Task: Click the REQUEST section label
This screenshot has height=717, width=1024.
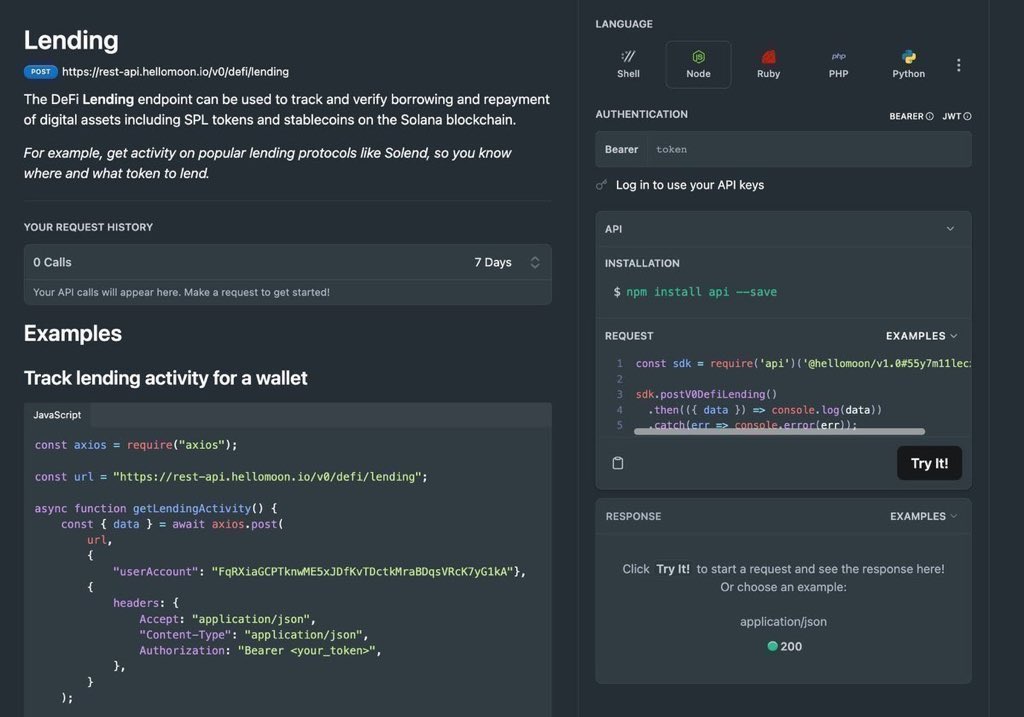Action: (628, 336)
